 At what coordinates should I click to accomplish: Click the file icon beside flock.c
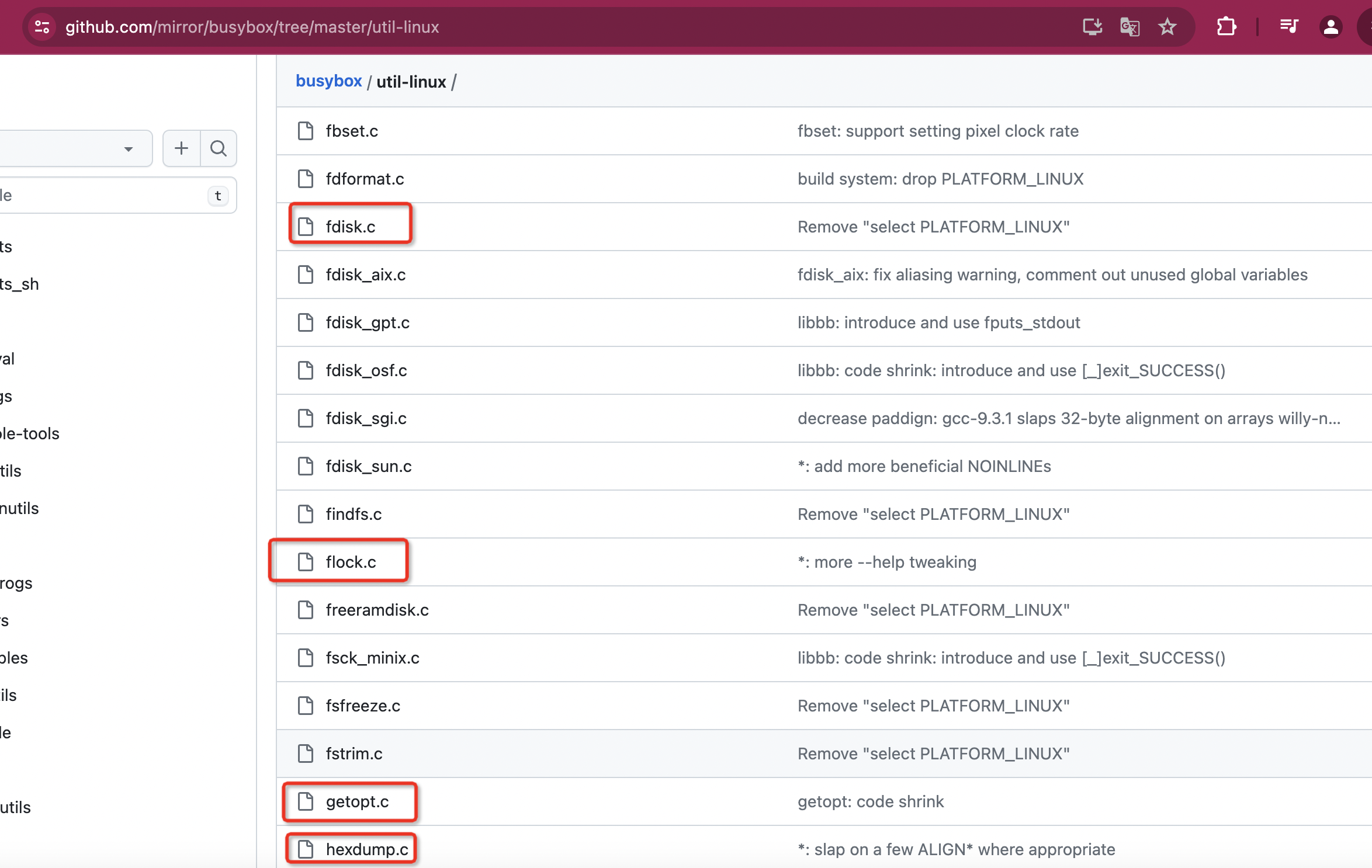point(306,562)
